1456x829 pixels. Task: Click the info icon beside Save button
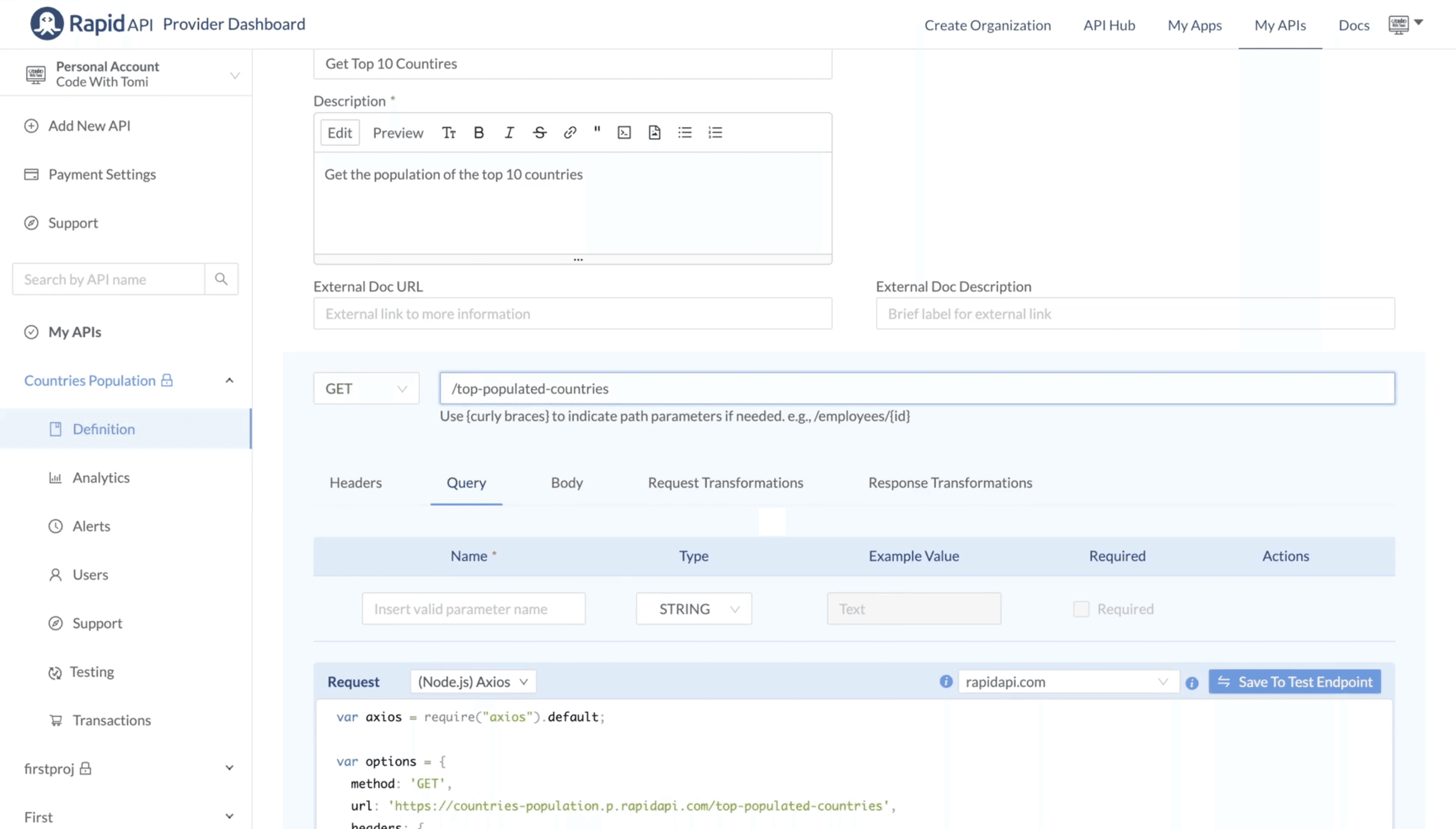[x=1191, y=683]
